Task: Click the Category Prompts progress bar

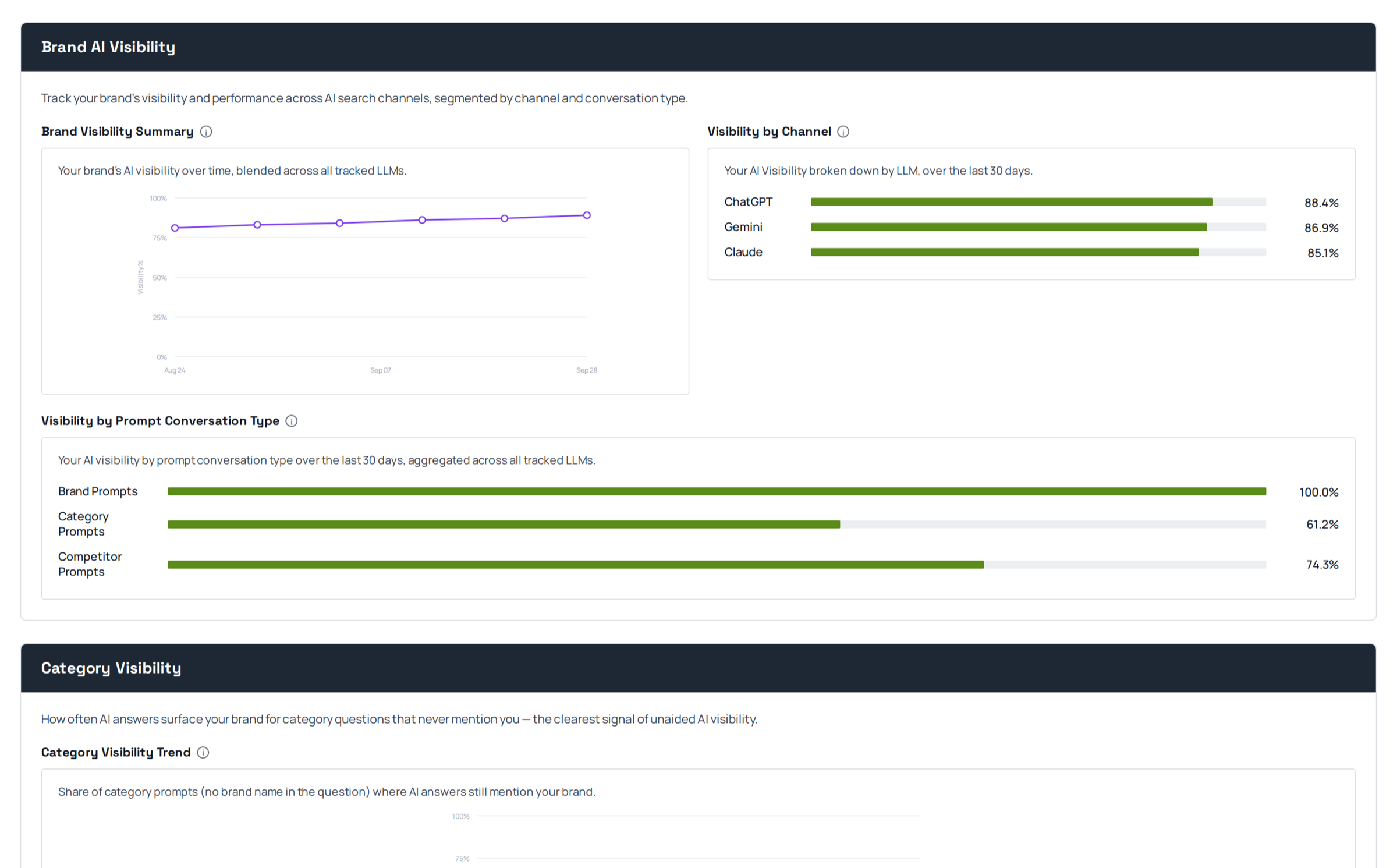Action: click(717, 525)
